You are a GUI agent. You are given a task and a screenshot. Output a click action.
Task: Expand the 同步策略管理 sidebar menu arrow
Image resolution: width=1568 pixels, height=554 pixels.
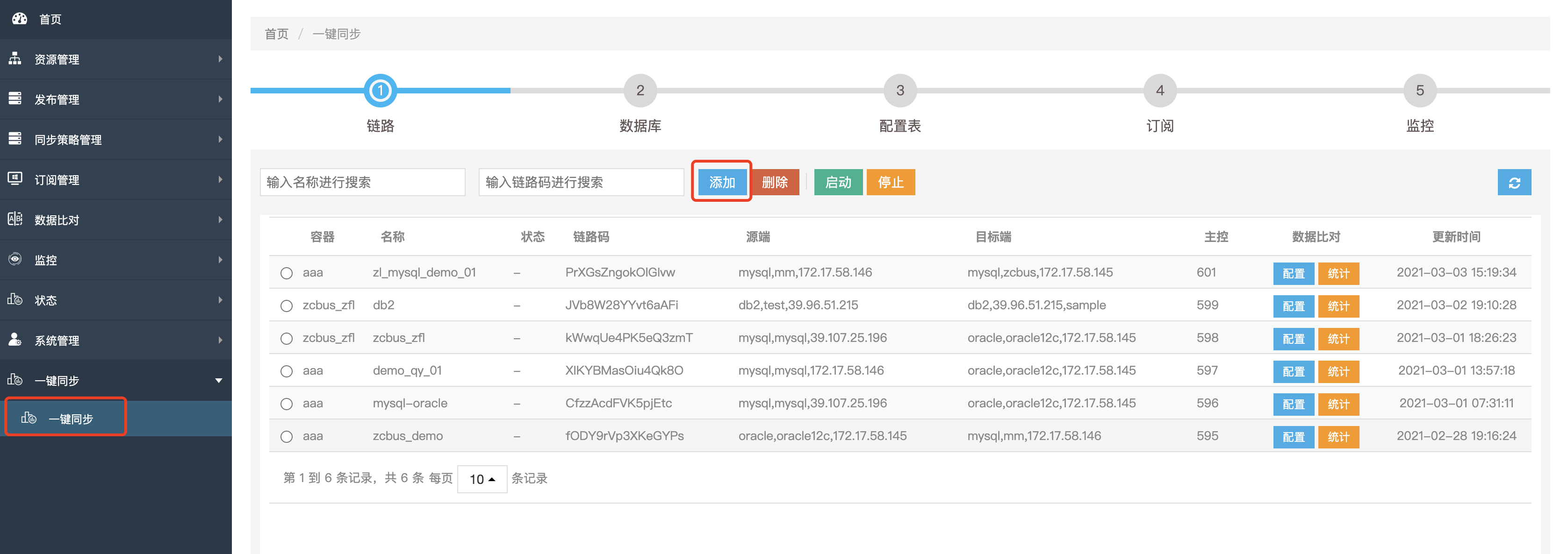pos(220,139)
